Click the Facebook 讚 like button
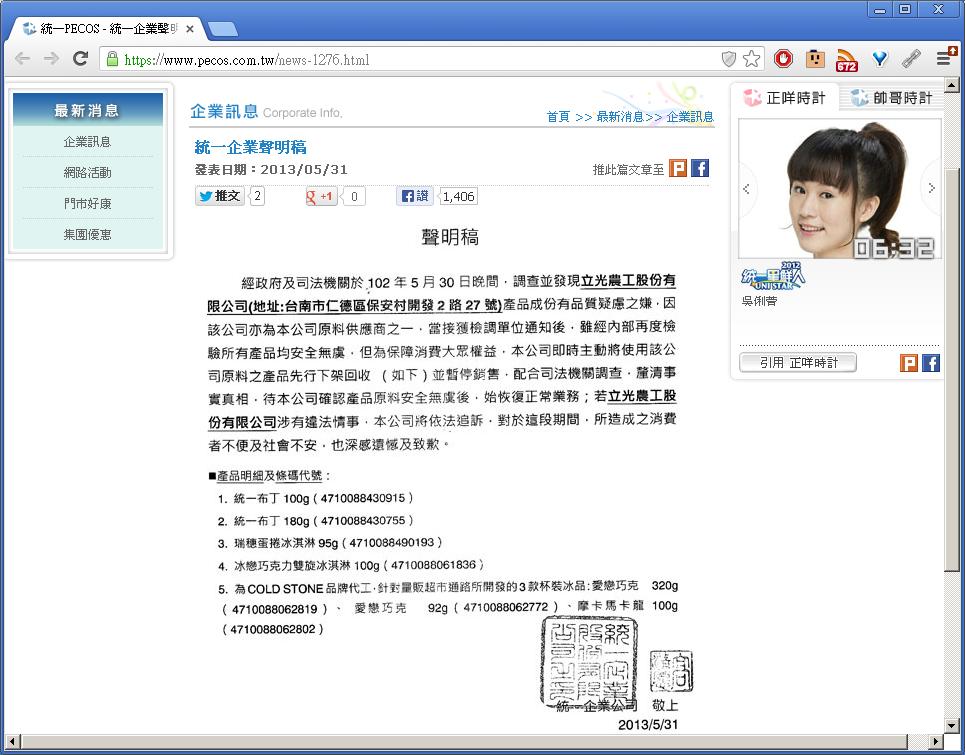The width and height of the screenshot is (965, 755). [x=415, y=196]
